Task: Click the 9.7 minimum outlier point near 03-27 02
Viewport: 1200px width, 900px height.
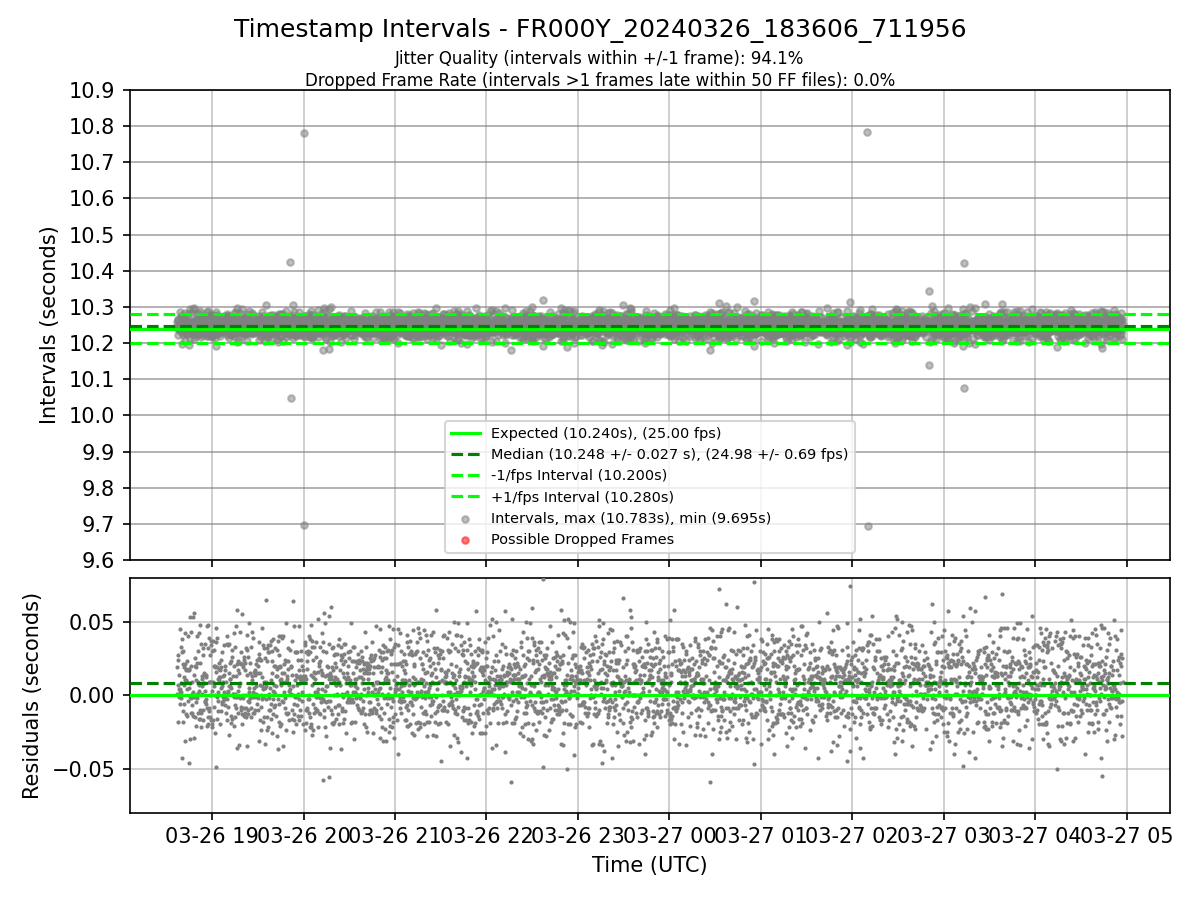Action: point(868,526)
